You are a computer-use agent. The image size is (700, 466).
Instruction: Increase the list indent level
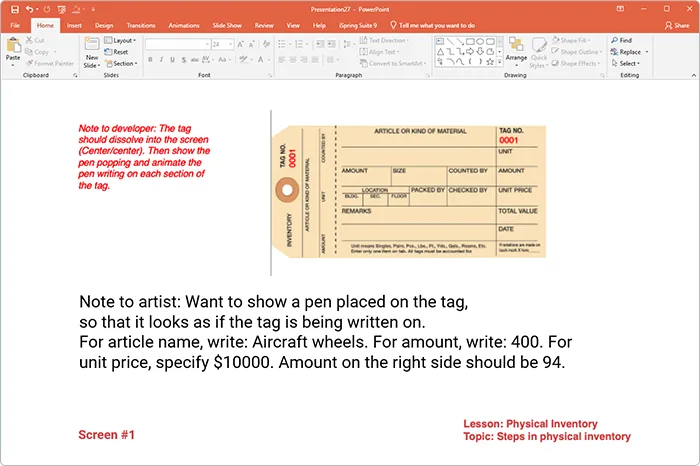pyautogui.click(x=331, y=44)
